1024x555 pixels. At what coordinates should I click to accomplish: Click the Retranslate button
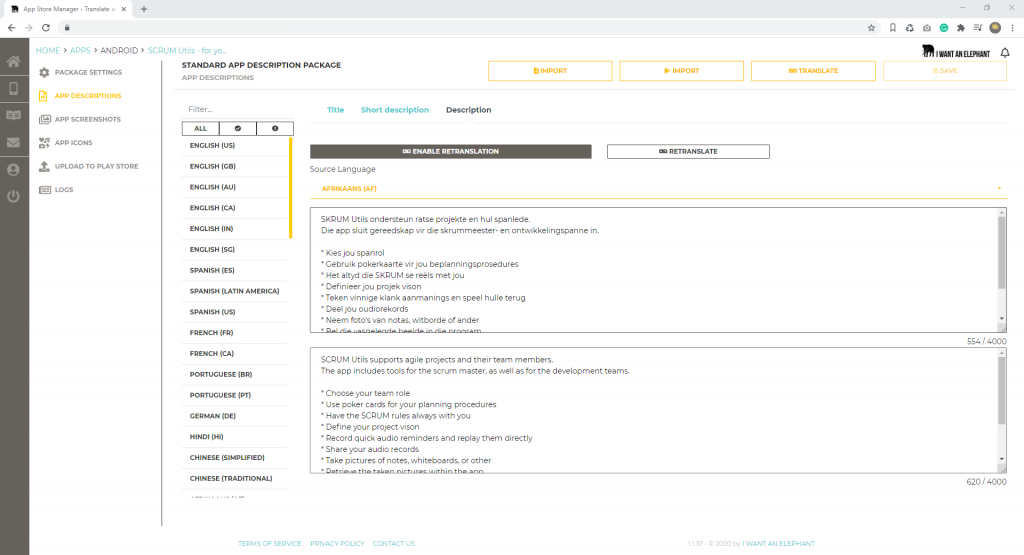[x=688, y=151]
